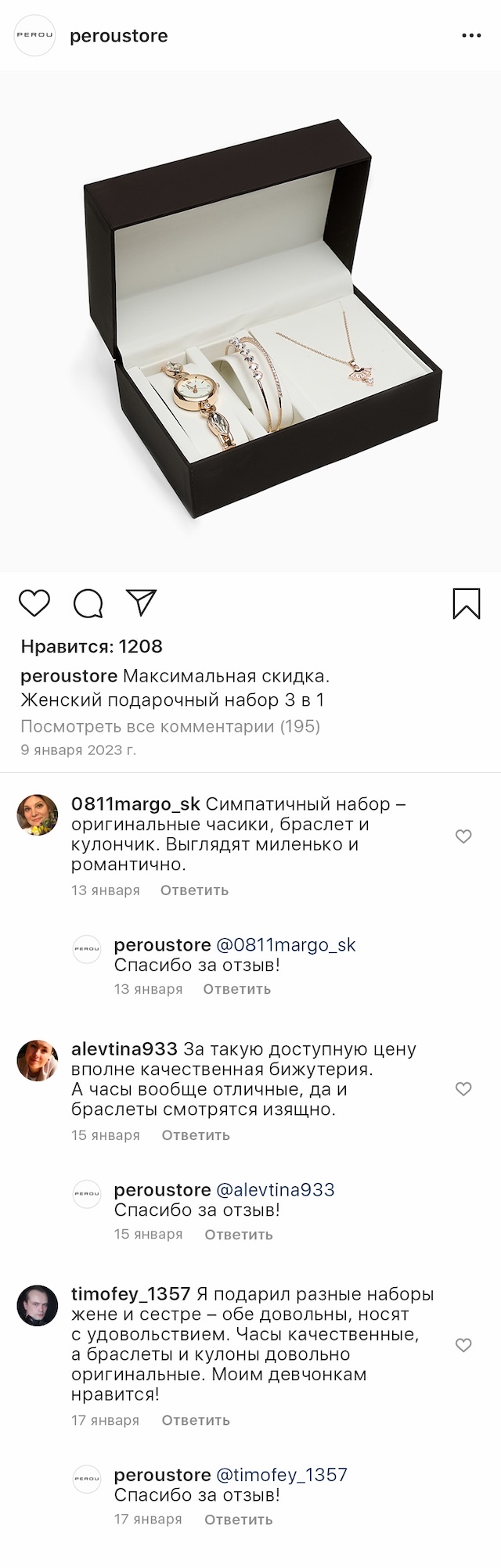501x1568 pixels.
Task: Save the post with the bookmark icon
Action: point(467,603)
